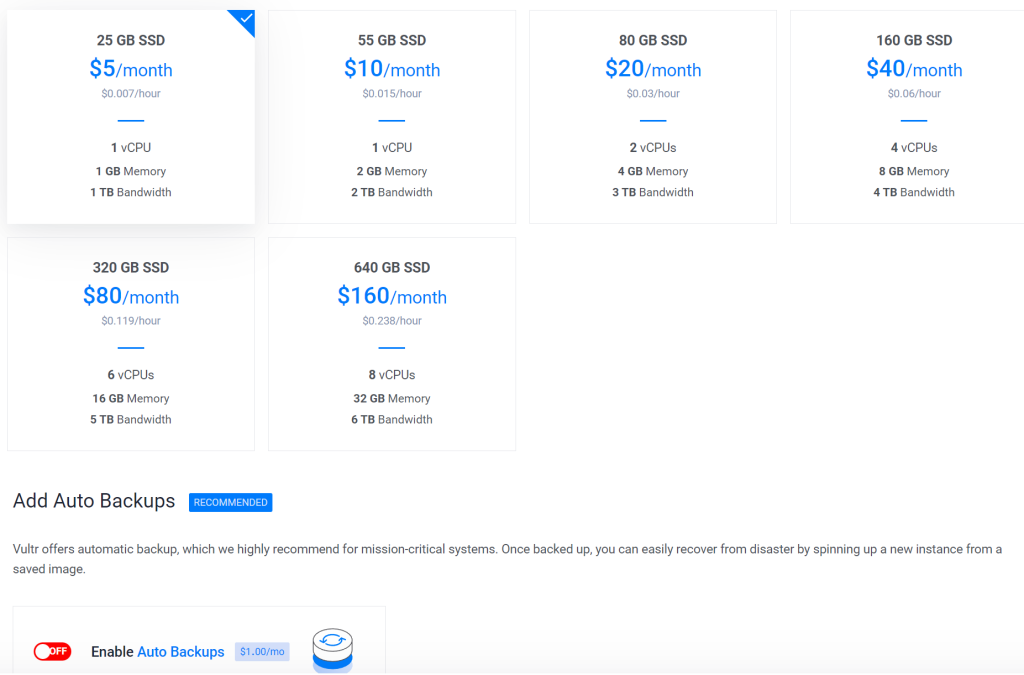
Task: Click the blue backup disk icon
Action: click(333, 650)
